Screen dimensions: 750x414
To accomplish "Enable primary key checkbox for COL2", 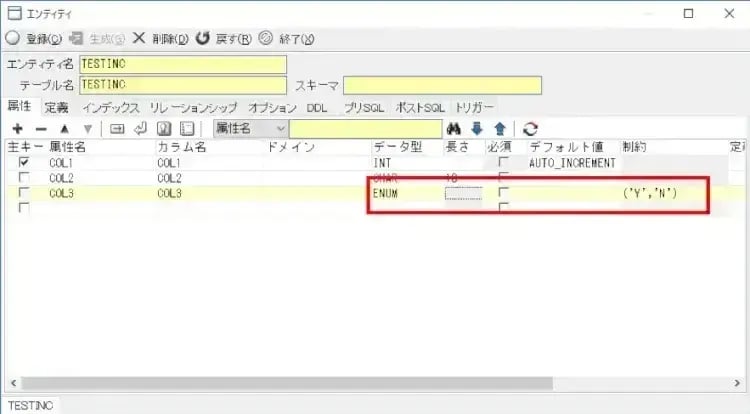I will click(24, 177).
